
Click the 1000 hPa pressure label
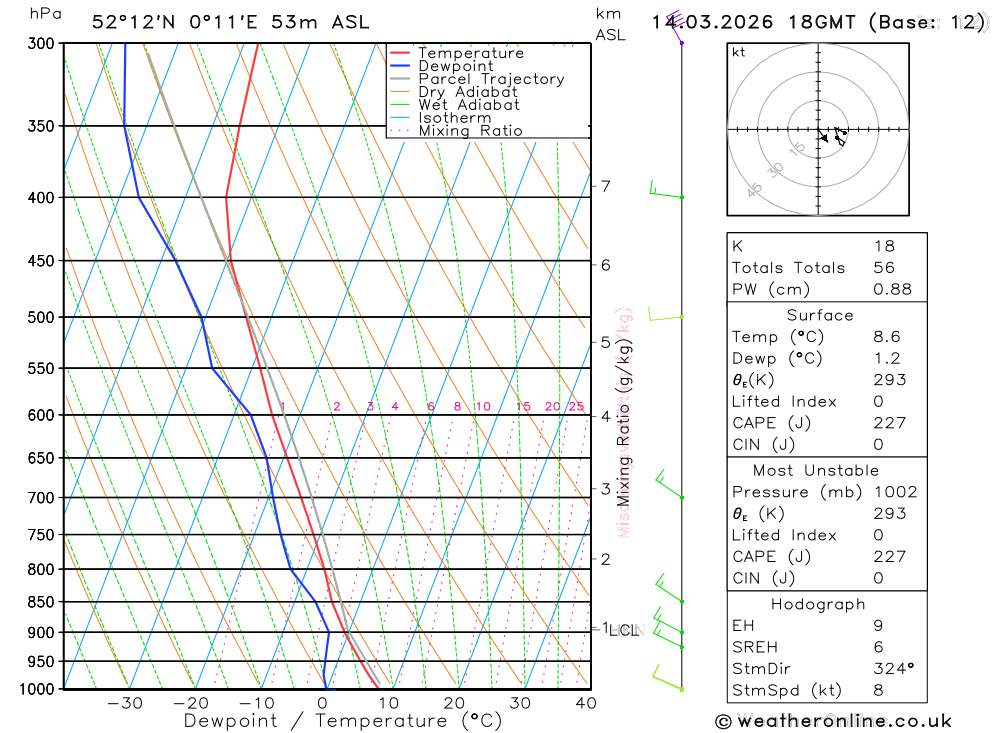[37, 689]
